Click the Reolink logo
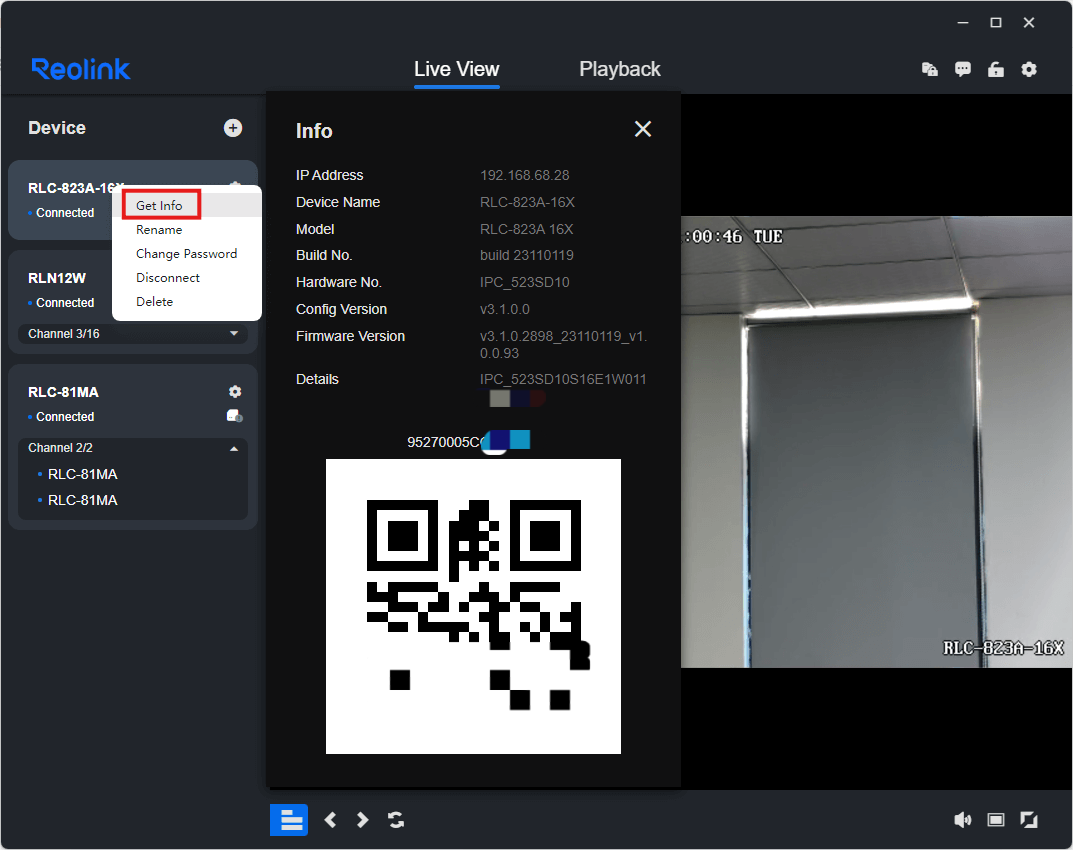Image resolution: width=1073 pixels, height=850 pixels. [x=81, y=69]
